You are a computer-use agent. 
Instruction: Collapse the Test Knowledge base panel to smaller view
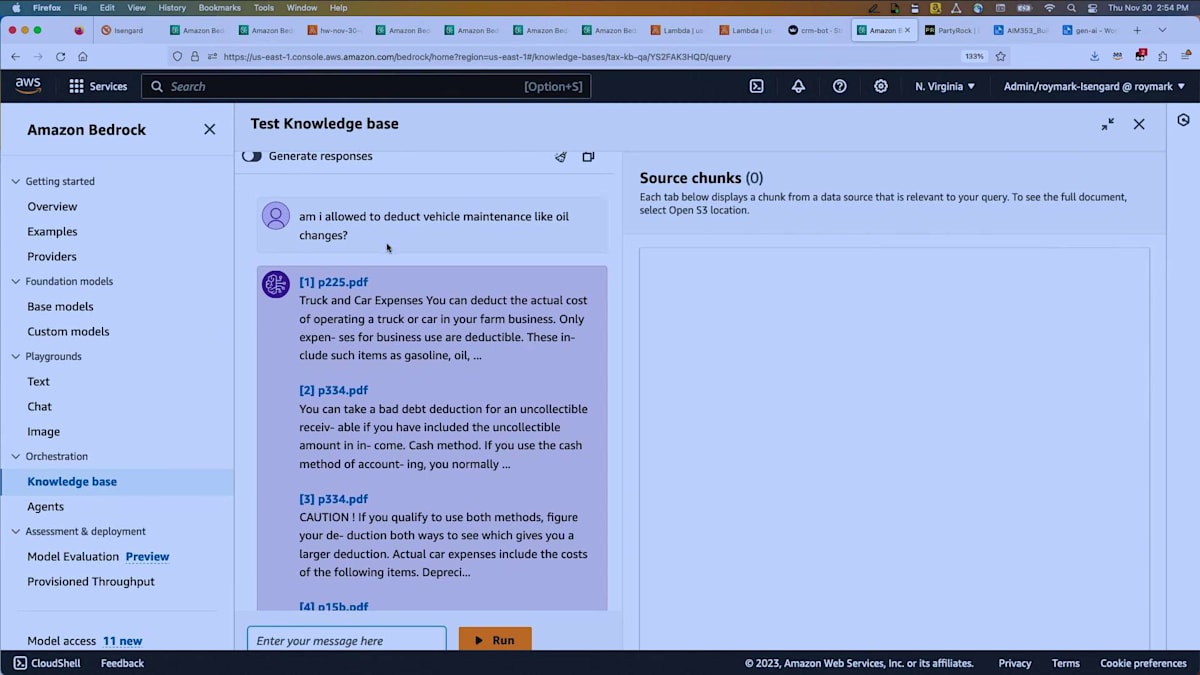(x=1108, y=124)
